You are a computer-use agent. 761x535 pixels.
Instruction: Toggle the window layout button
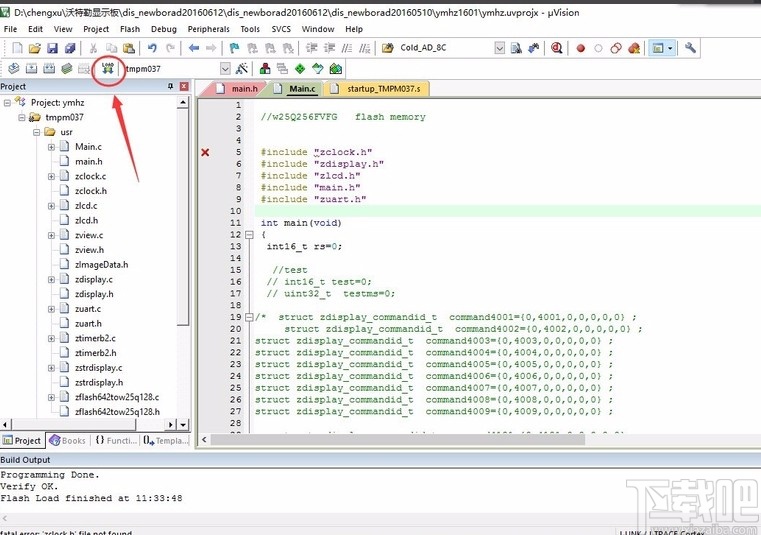[x=658, y=48]
